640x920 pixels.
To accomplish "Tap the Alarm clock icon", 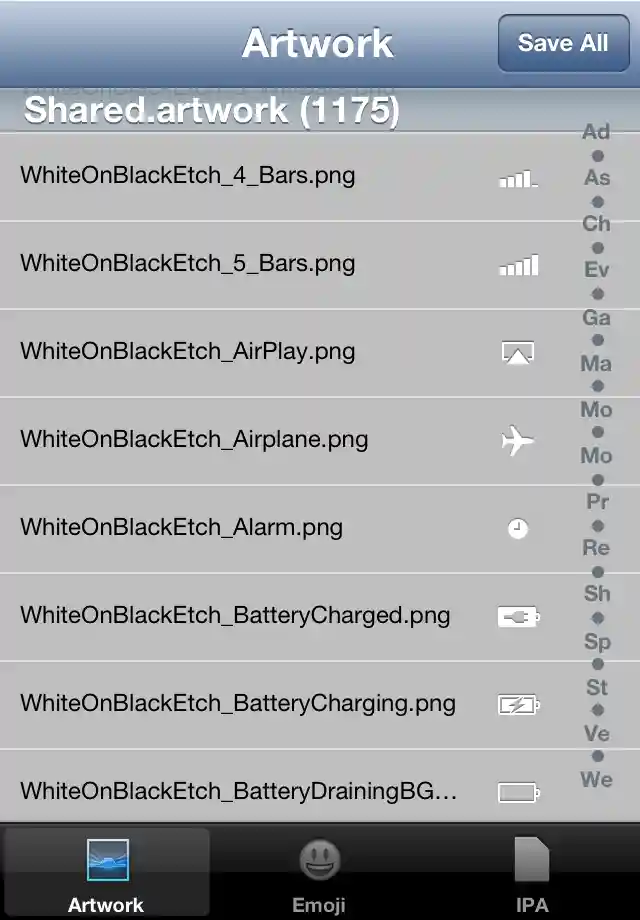I will click(517, 529).
